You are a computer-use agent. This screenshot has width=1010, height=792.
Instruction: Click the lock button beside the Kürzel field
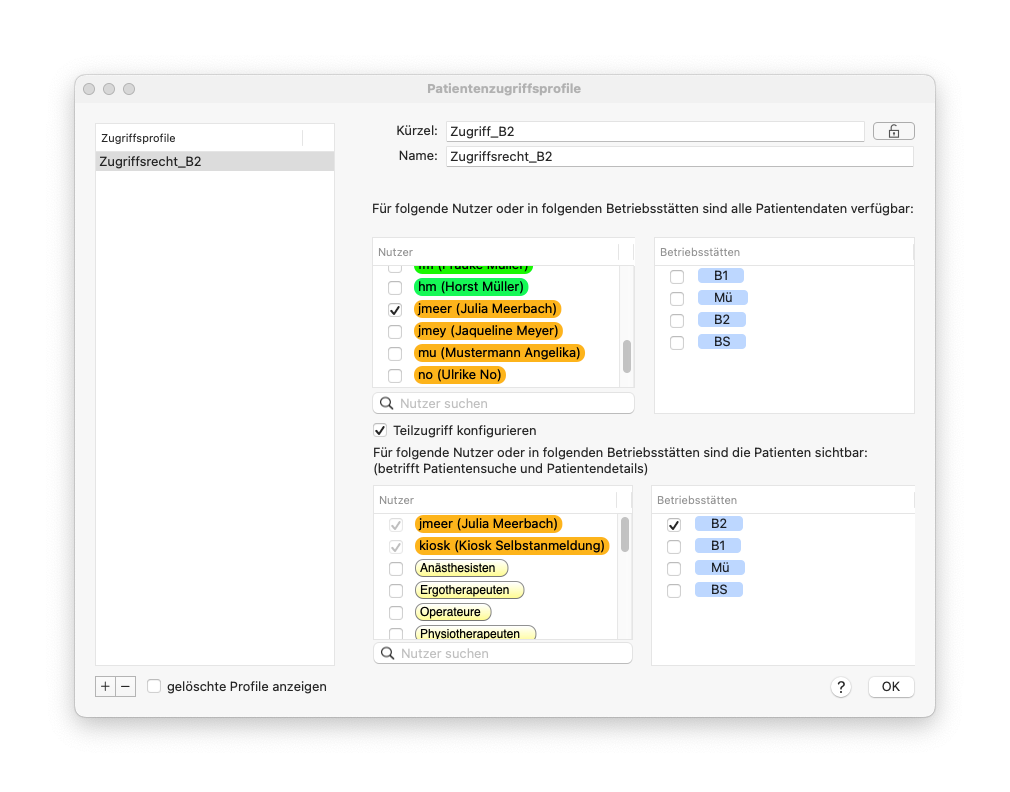tap(893, 131)
